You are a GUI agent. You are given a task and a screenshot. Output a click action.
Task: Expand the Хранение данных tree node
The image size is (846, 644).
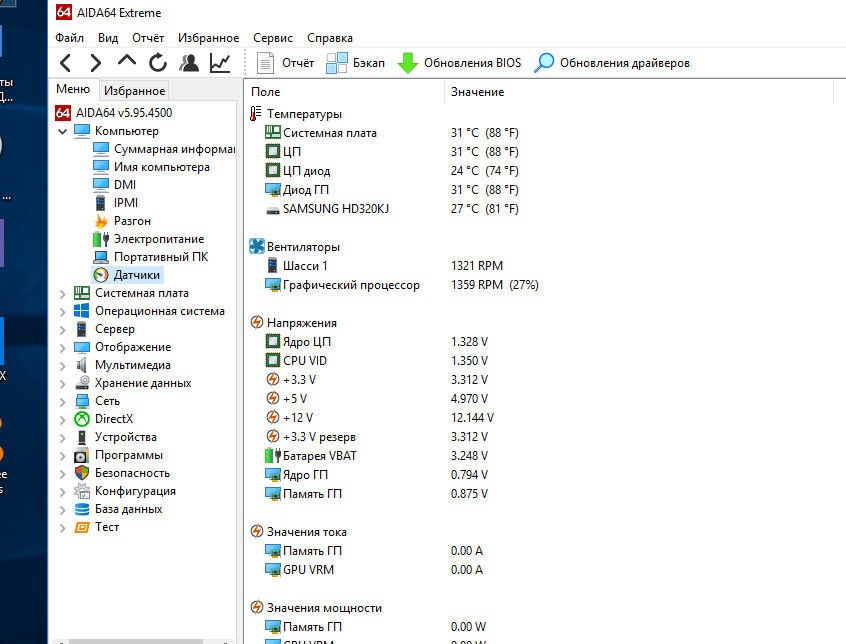point(63,383)
